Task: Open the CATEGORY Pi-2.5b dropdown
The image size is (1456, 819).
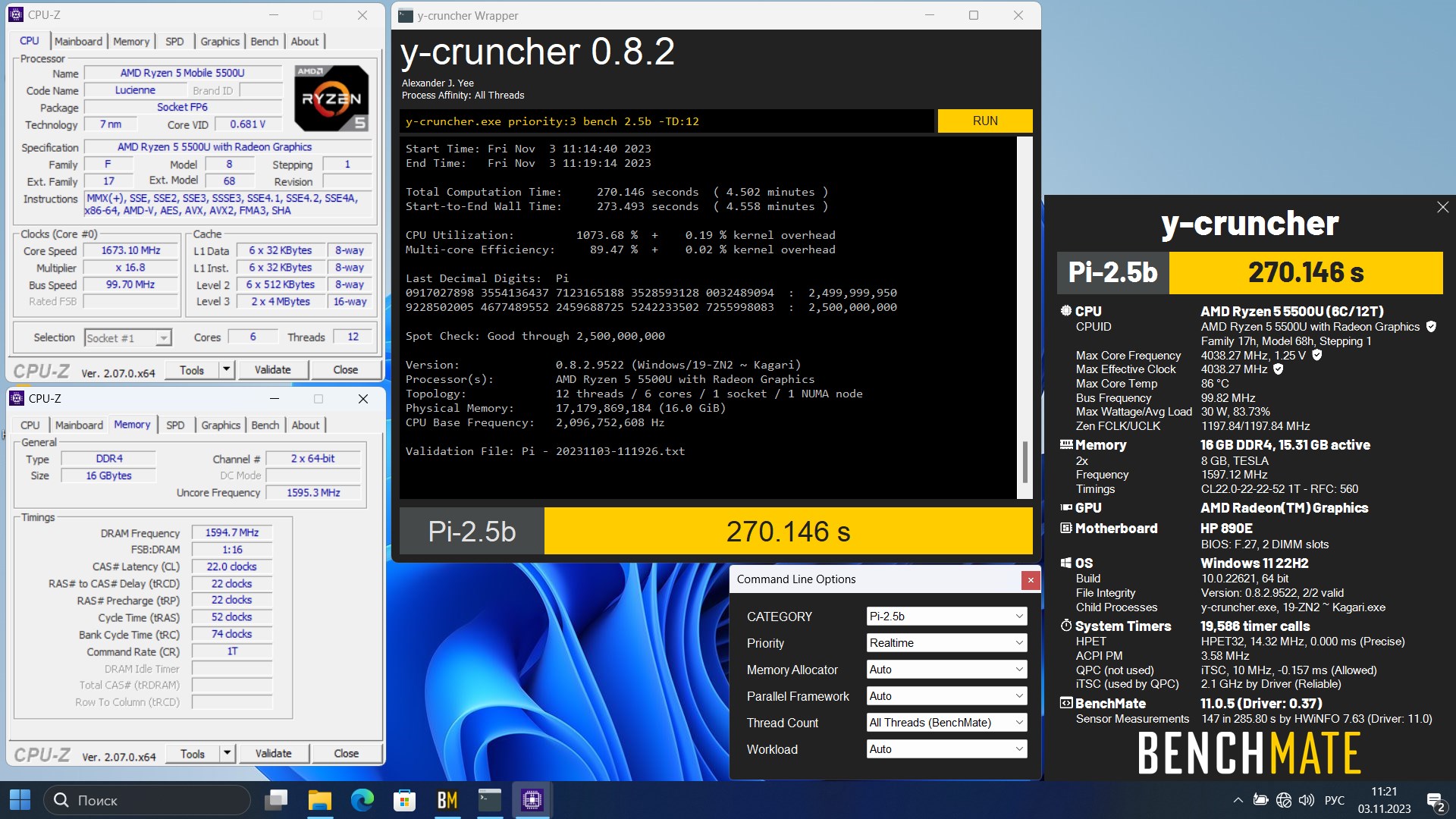Action: click(x=946, y=617)
